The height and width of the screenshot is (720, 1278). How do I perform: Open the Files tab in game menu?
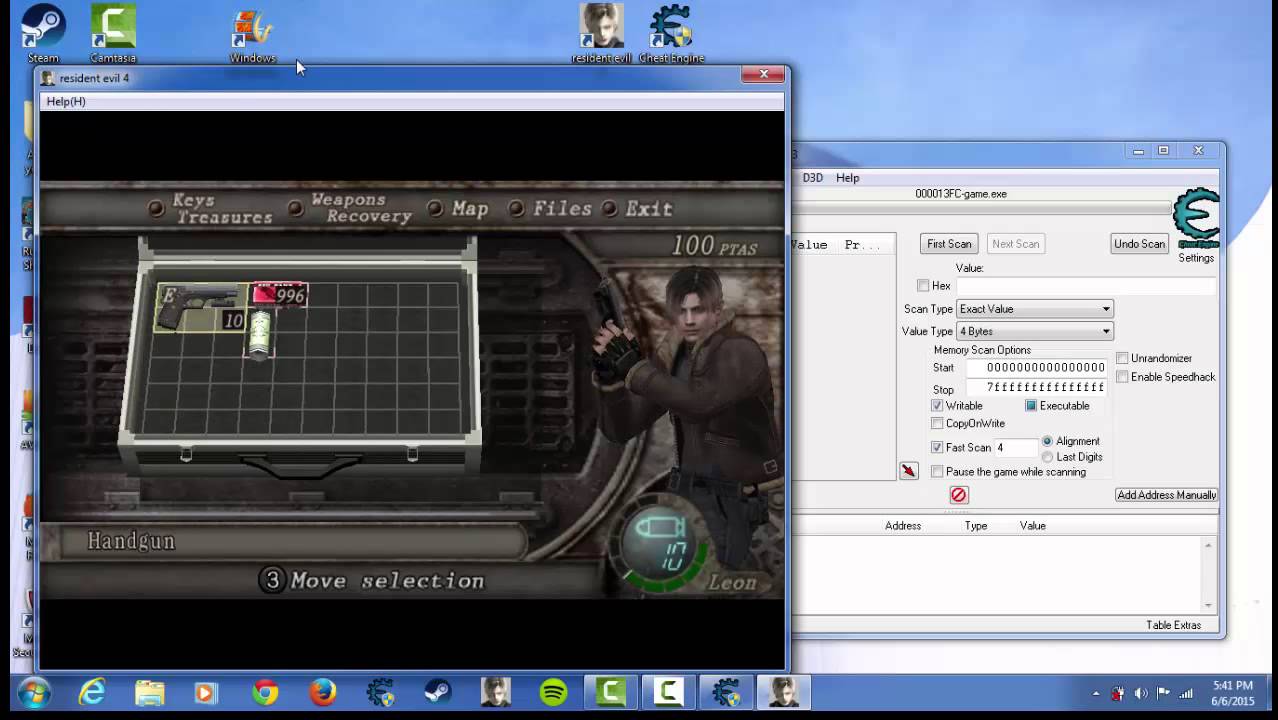(x=550, y=208)
